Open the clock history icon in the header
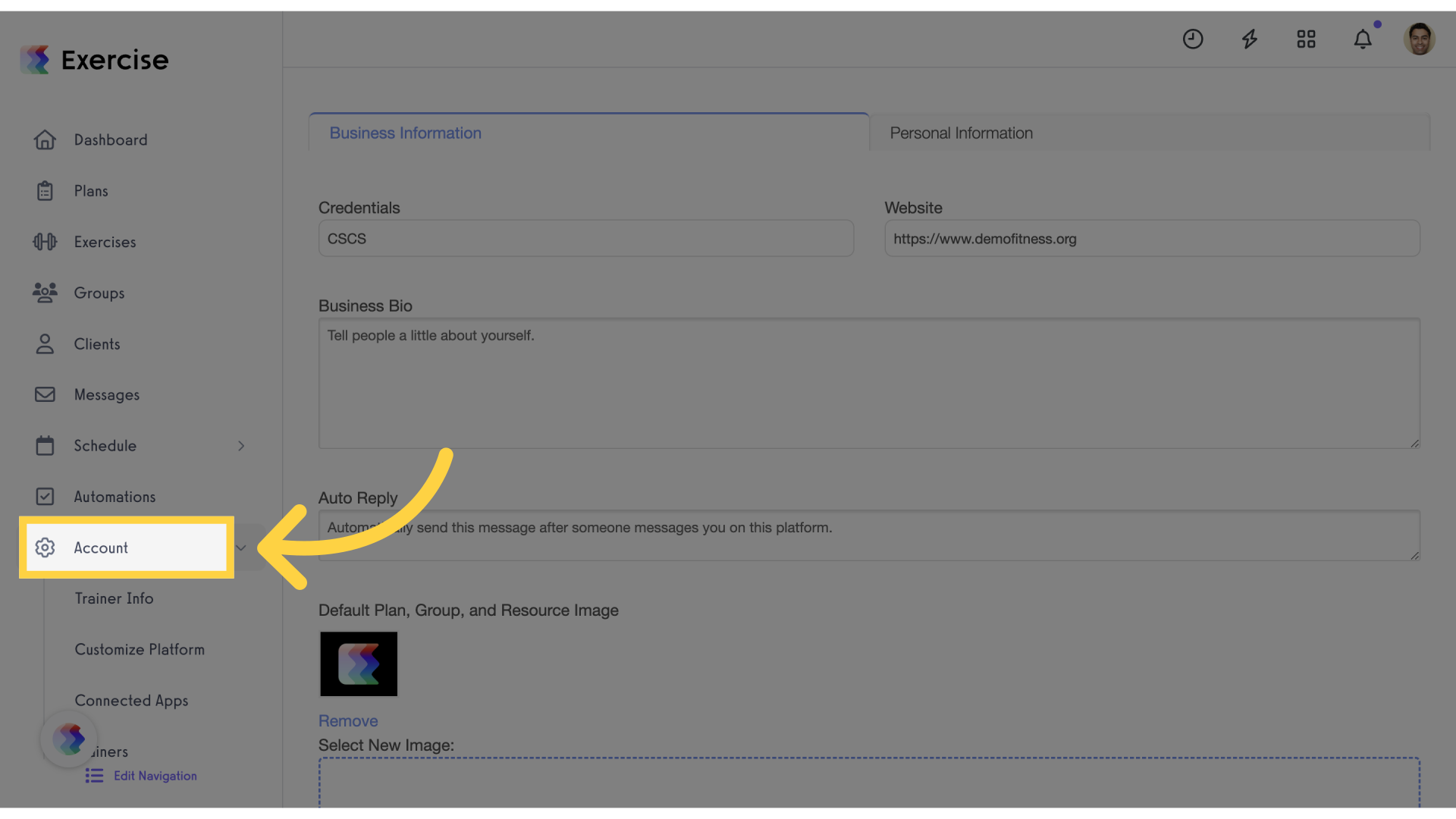Screen dimensions: 1456x819 1193,39
